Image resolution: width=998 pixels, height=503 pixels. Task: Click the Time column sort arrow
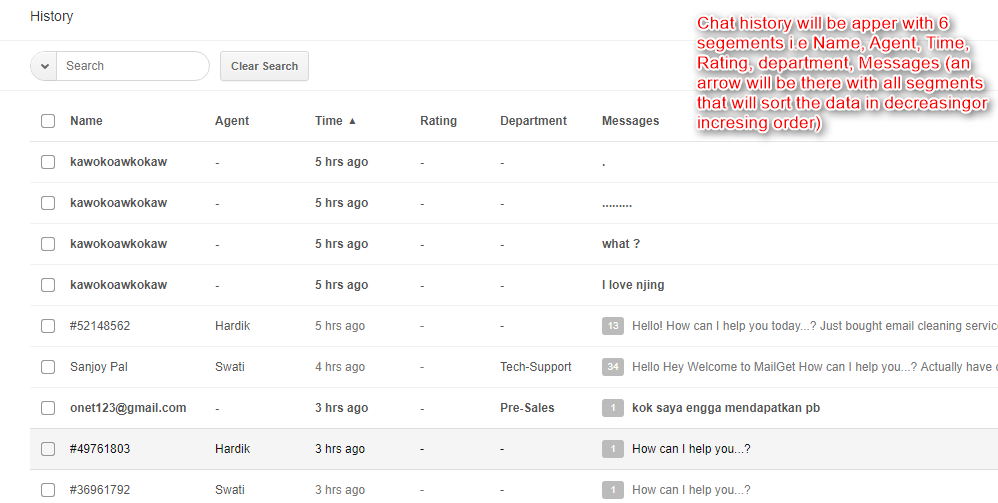click(x=352, y=121)
